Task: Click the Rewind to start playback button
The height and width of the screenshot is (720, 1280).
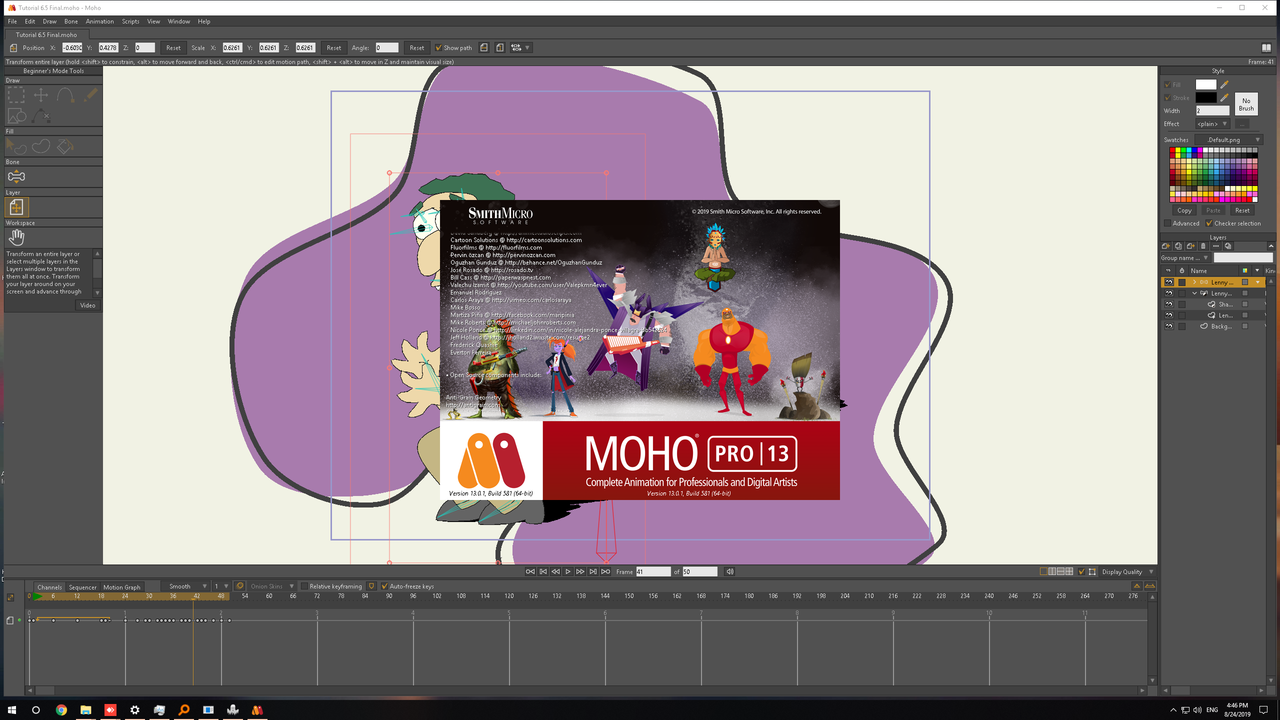Action: [x=530, y=572]
